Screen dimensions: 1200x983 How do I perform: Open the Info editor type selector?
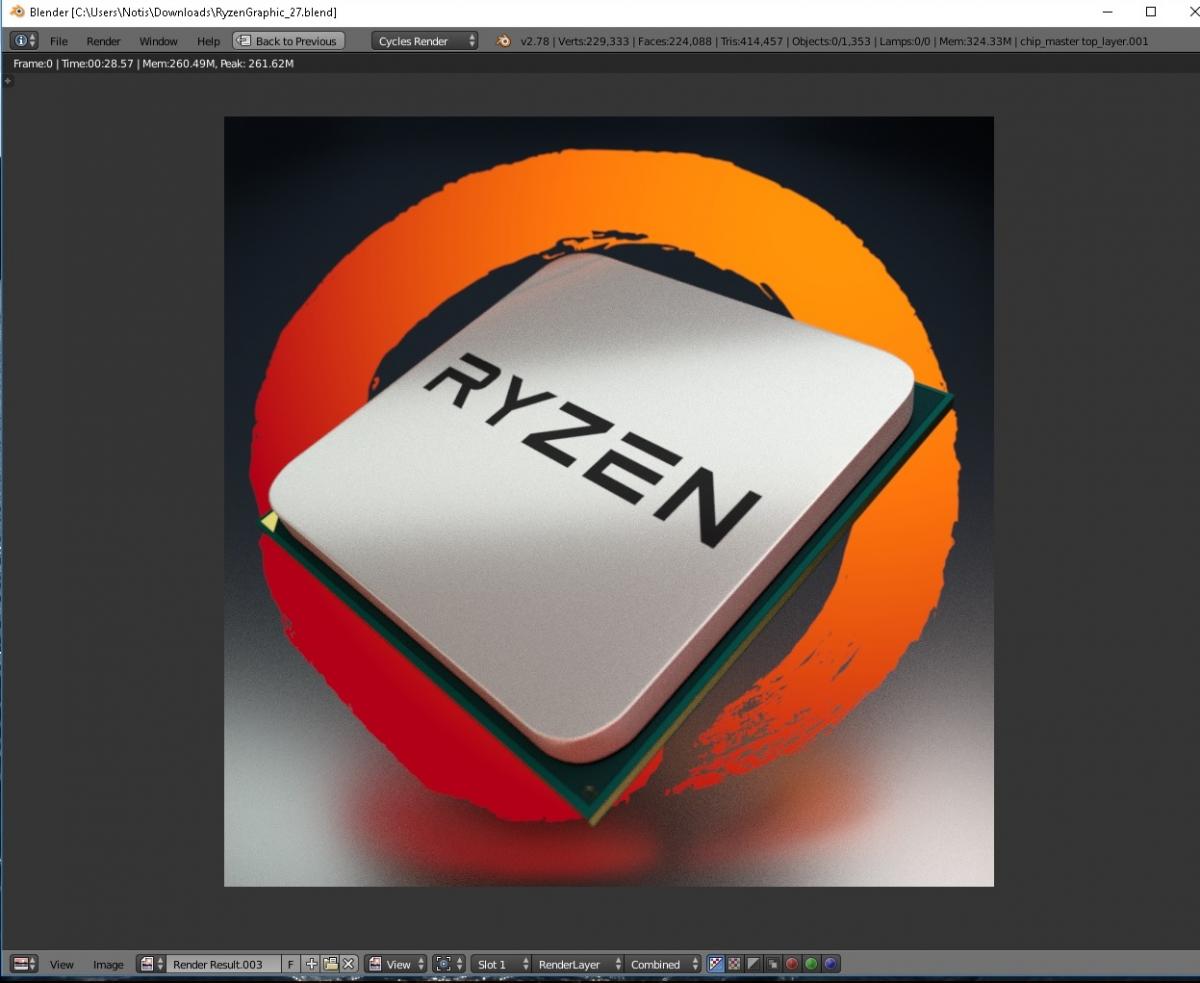24,41
